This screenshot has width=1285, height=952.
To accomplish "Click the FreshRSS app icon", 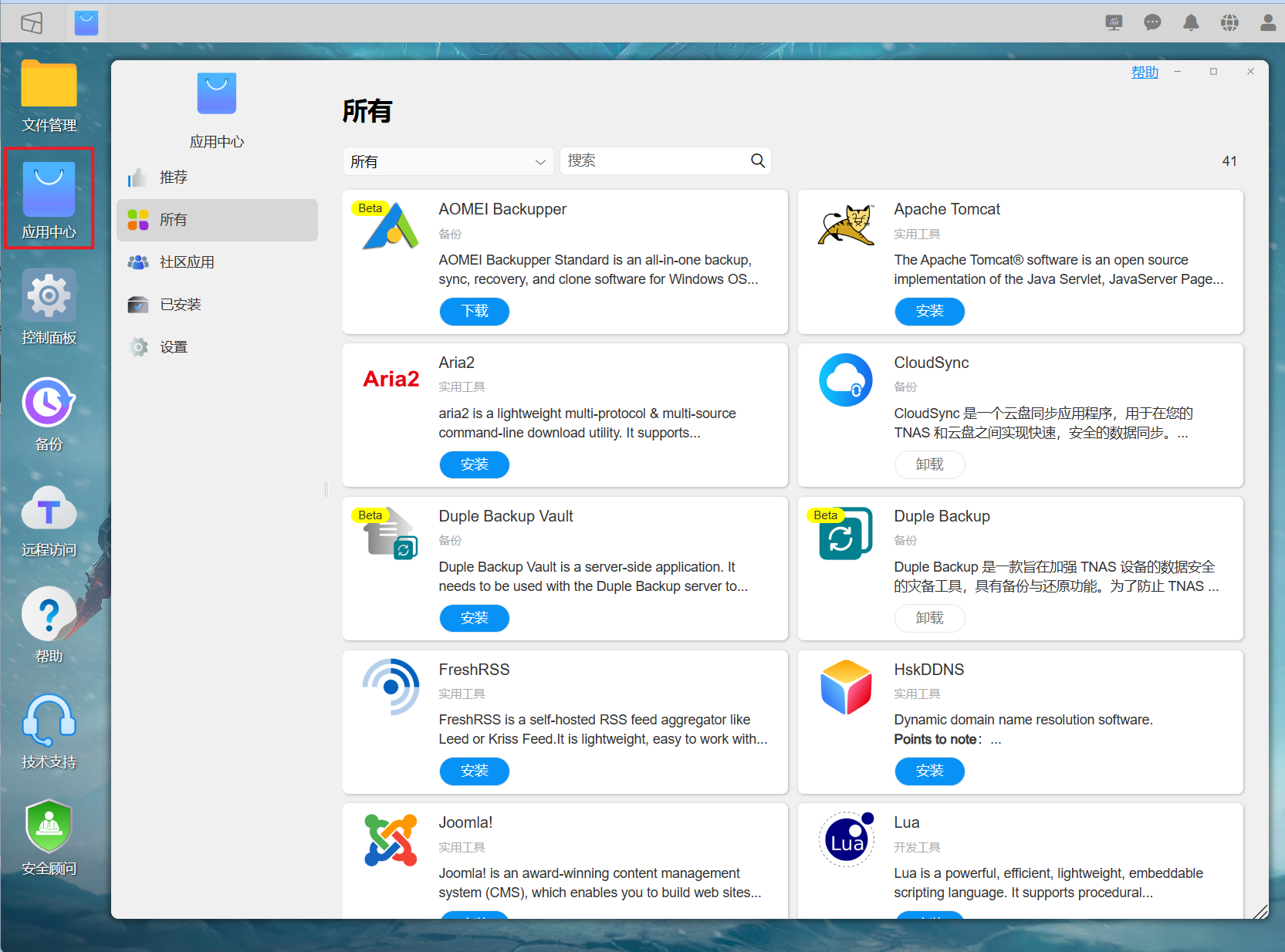I will [391, 687].
